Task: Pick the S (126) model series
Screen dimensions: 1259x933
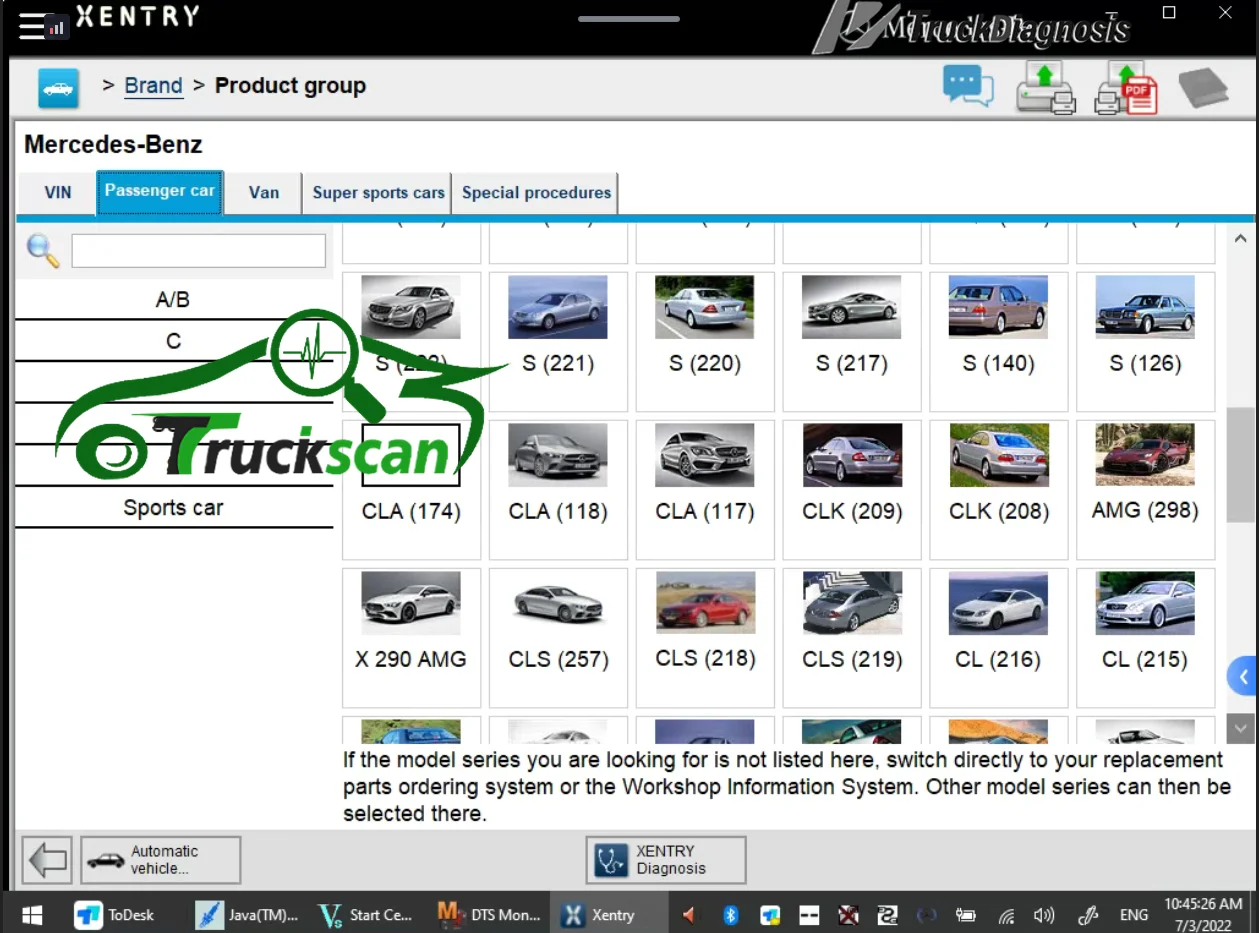Action: click(1146, 342)
